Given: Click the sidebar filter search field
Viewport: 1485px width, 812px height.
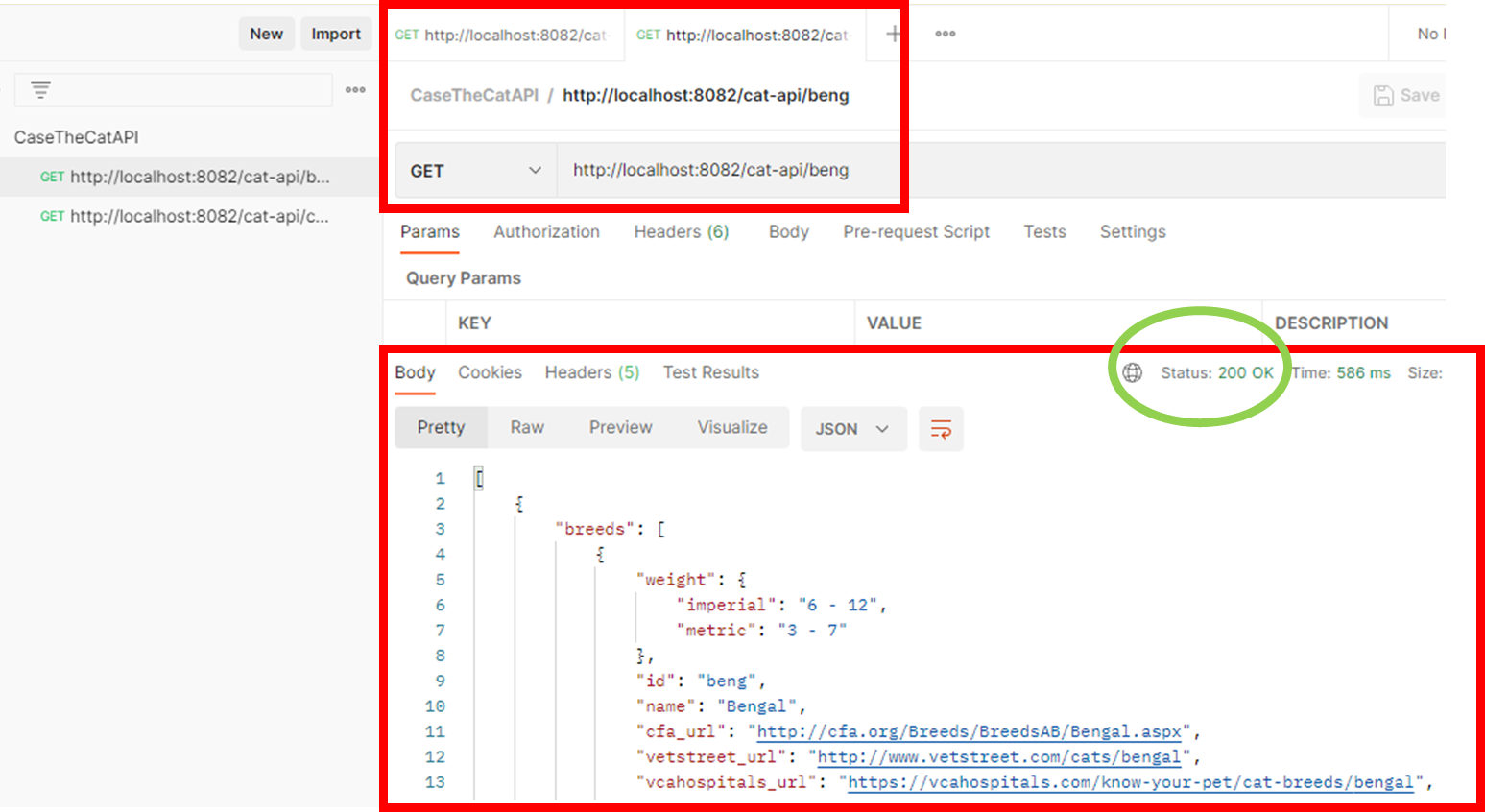Looking at the screenshot, I should (x=174, y=90).
